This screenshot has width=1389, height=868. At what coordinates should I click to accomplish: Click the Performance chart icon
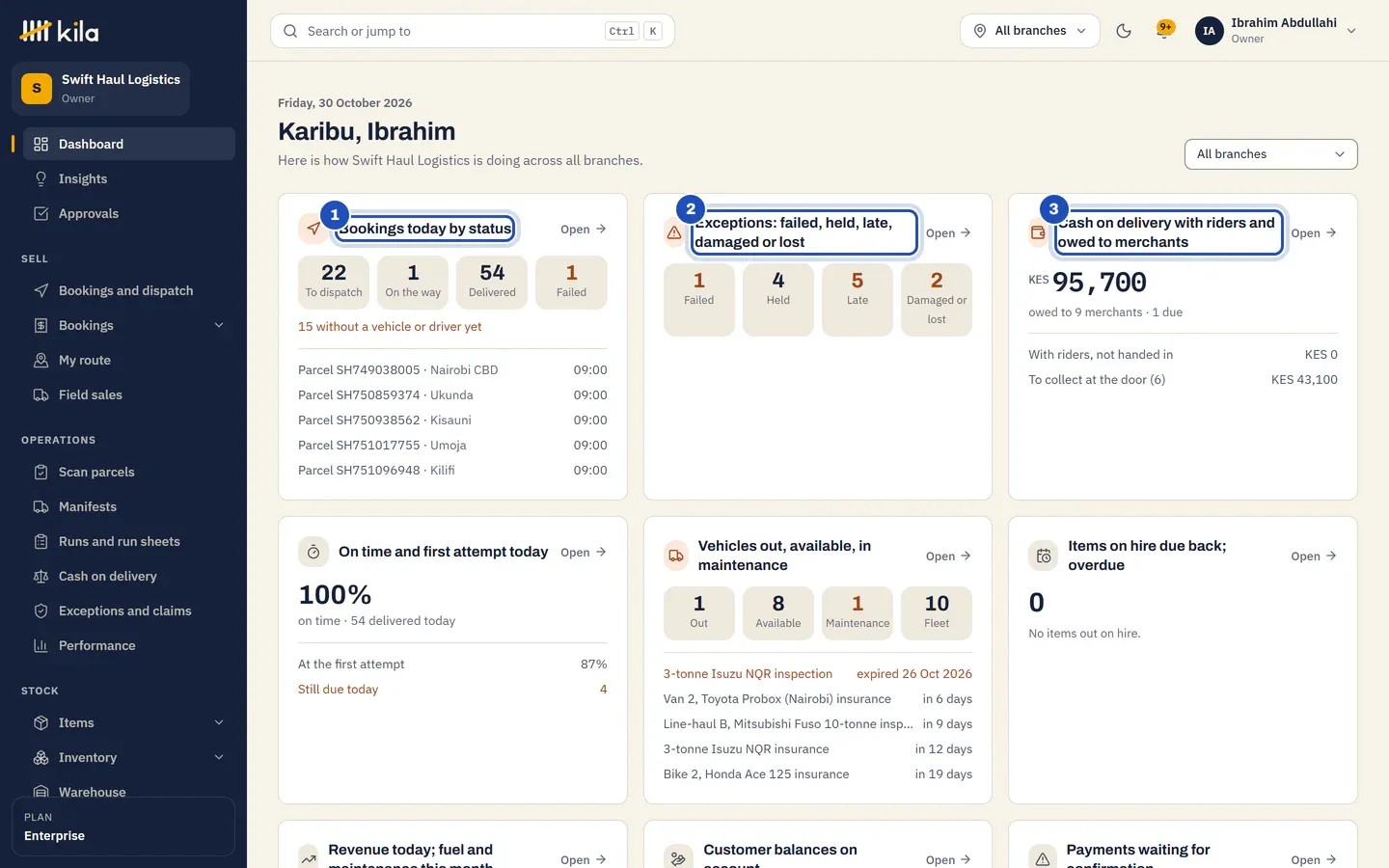(x=41, y=645)
